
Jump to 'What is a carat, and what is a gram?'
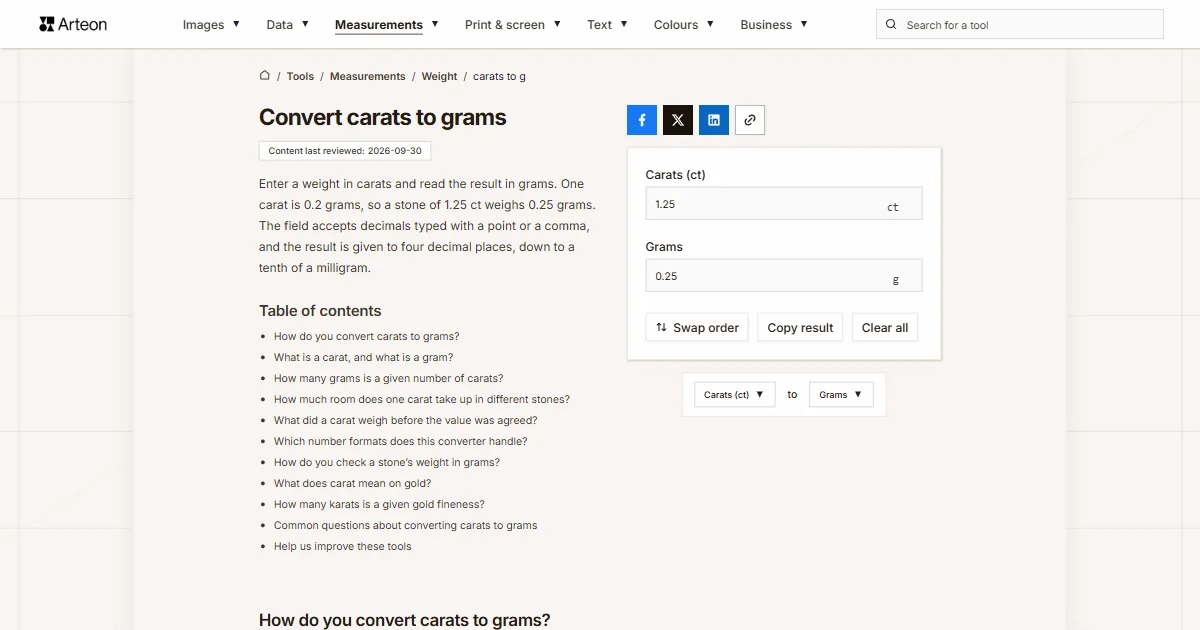[x=364, y=358]
